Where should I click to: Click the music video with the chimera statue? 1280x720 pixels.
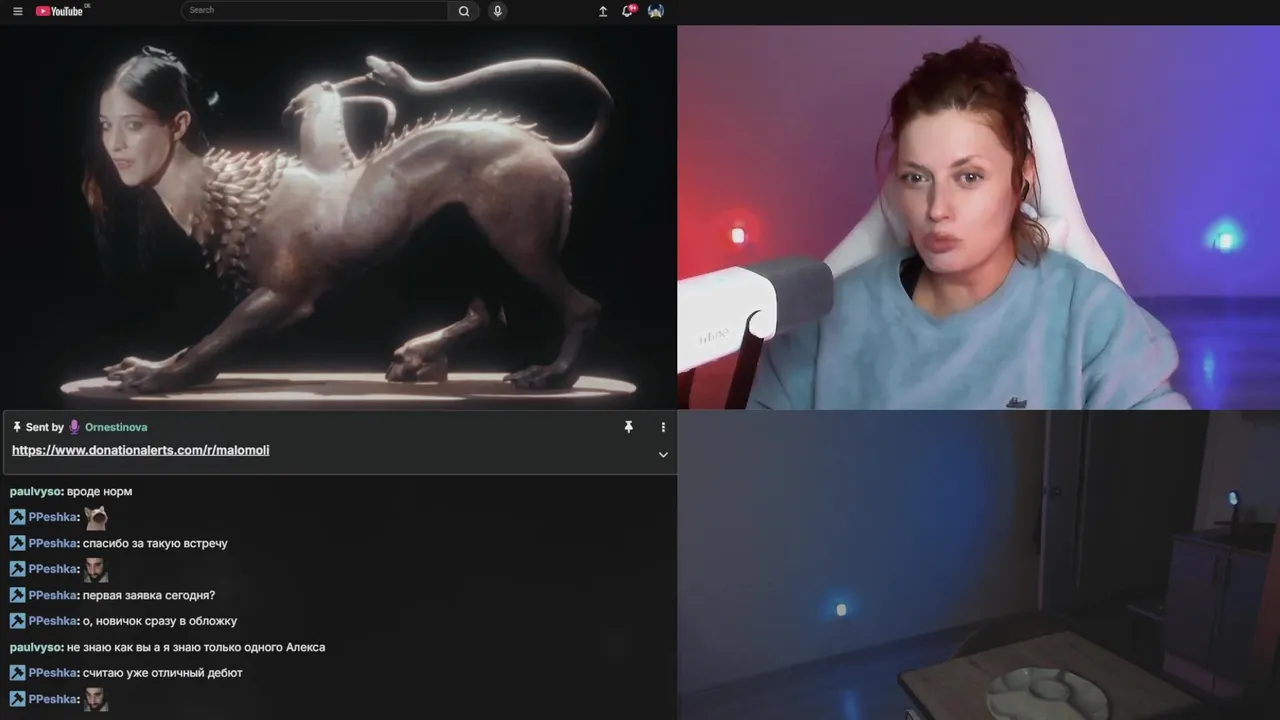pos(338,216)
